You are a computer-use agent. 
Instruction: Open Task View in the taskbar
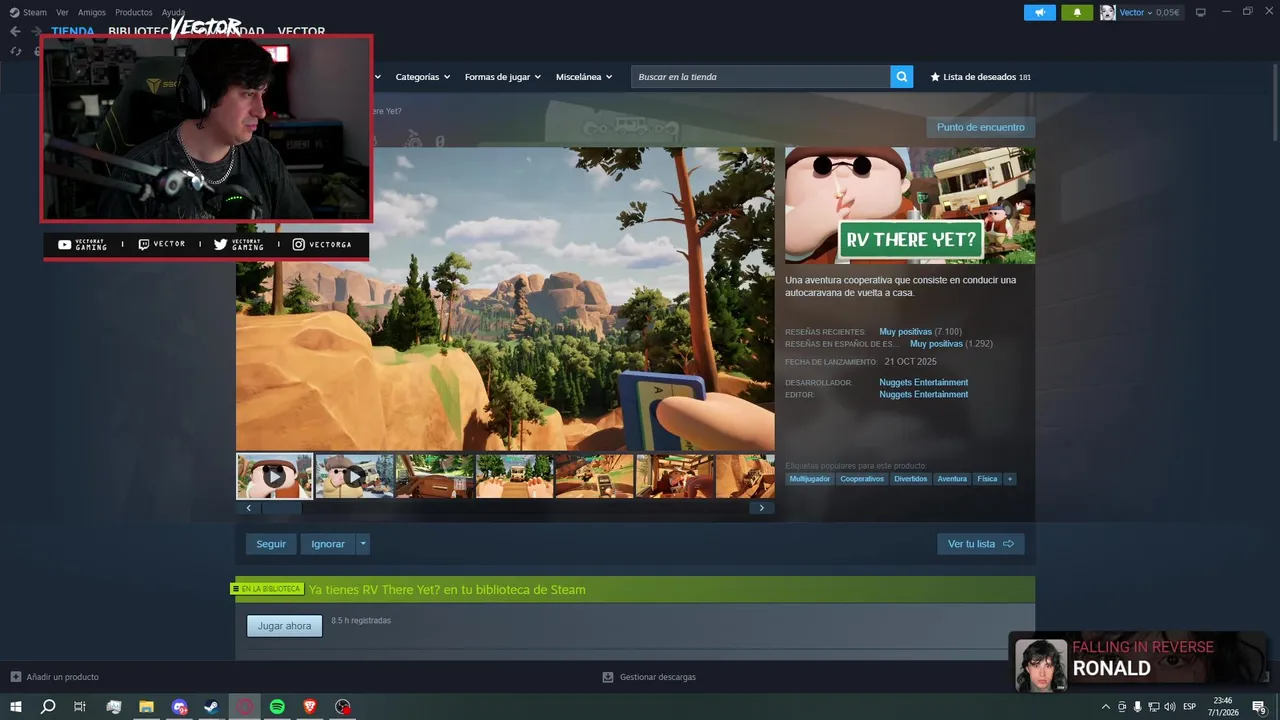click(80, 707)
